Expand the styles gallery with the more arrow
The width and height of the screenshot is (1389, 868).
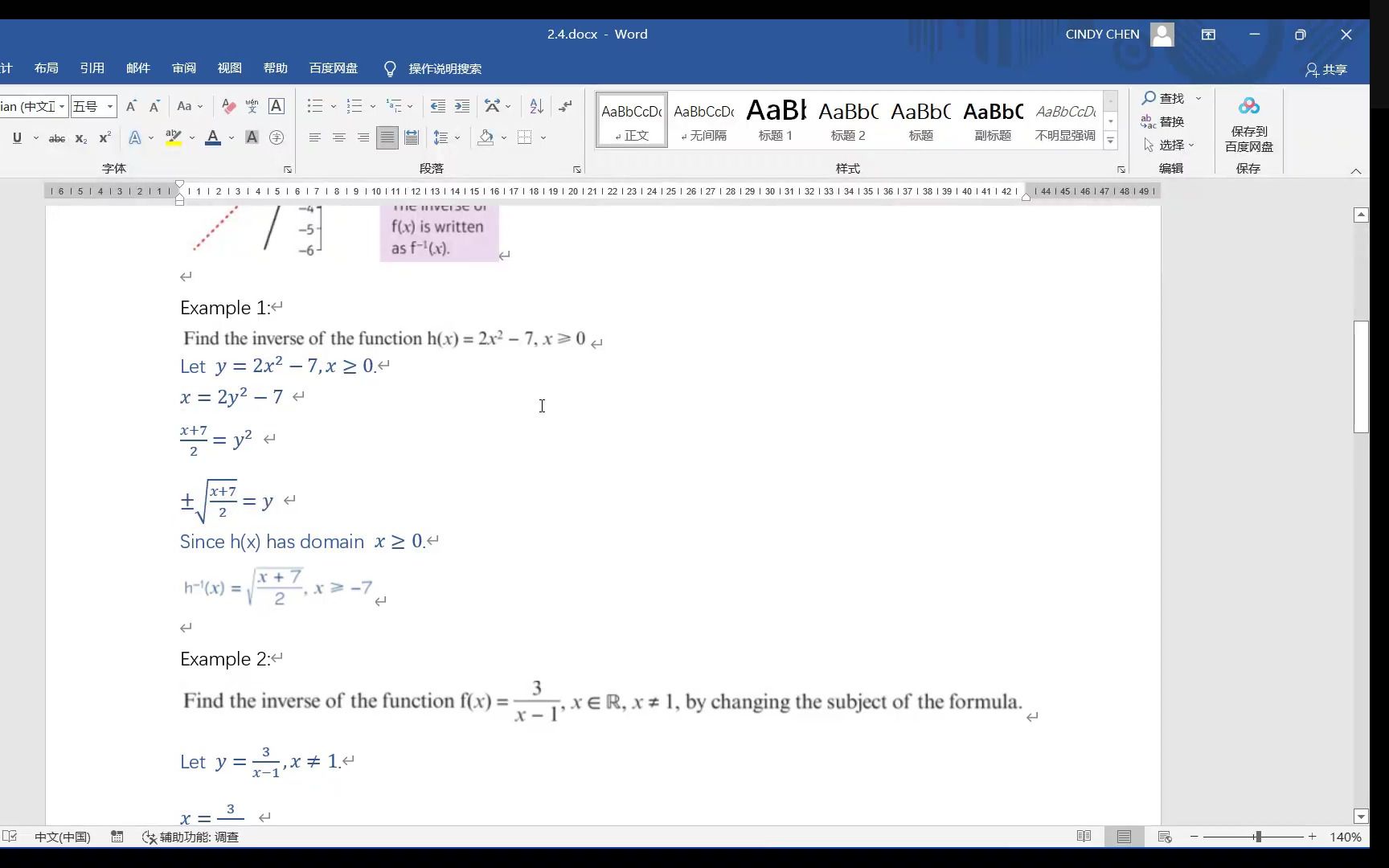1111,140
